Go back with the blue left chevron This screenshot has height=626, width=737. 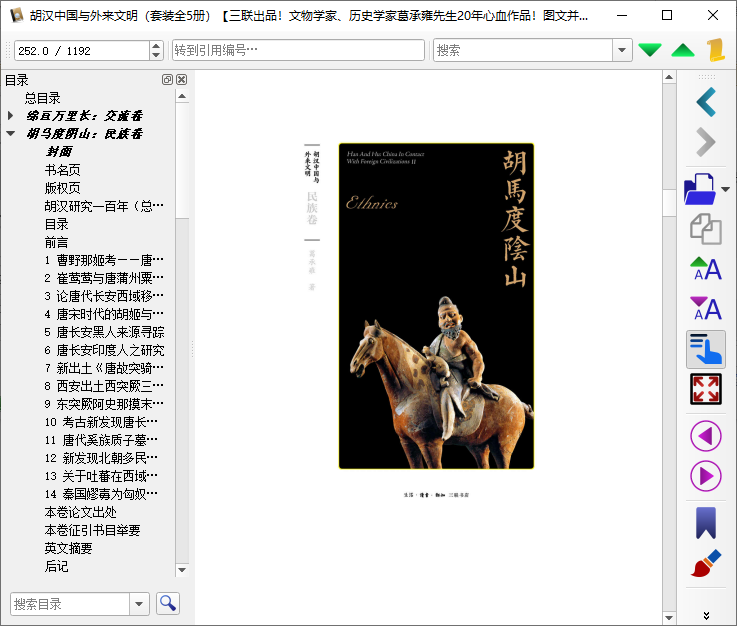pyautogui.click(x=706, y=102)
